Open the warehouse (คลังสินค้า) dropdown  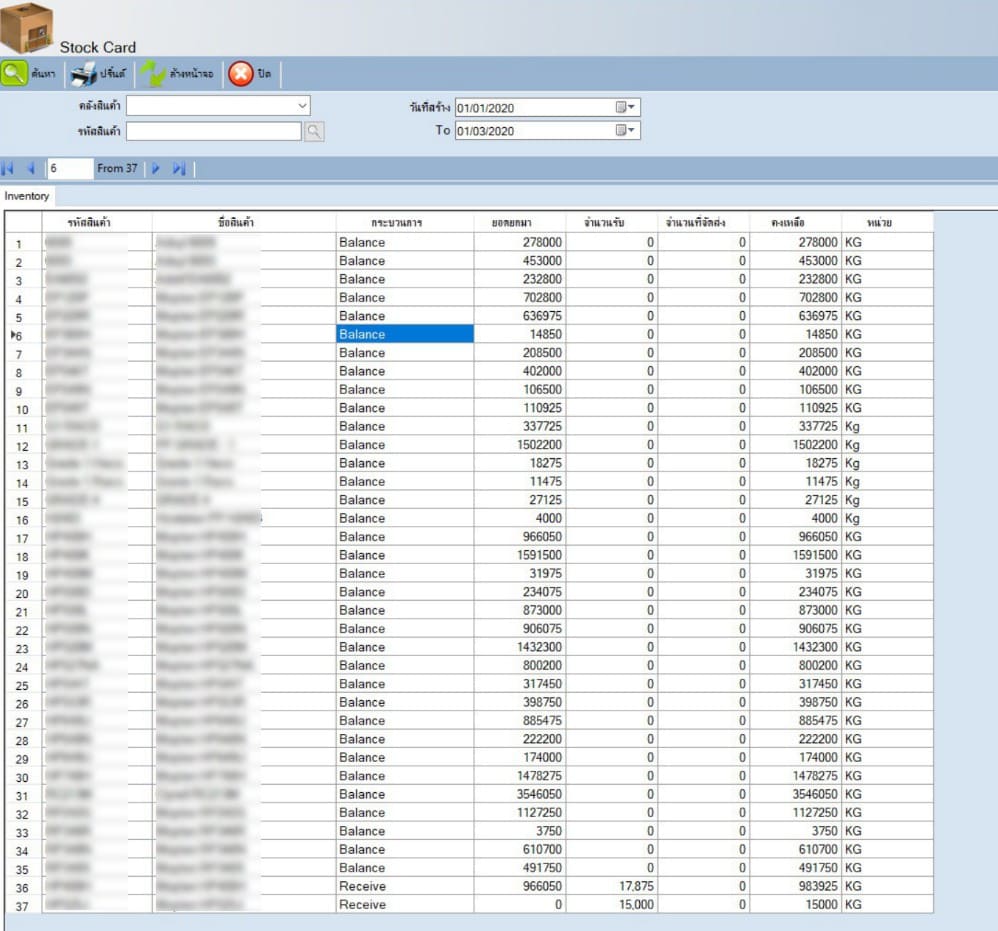[302, 105]
